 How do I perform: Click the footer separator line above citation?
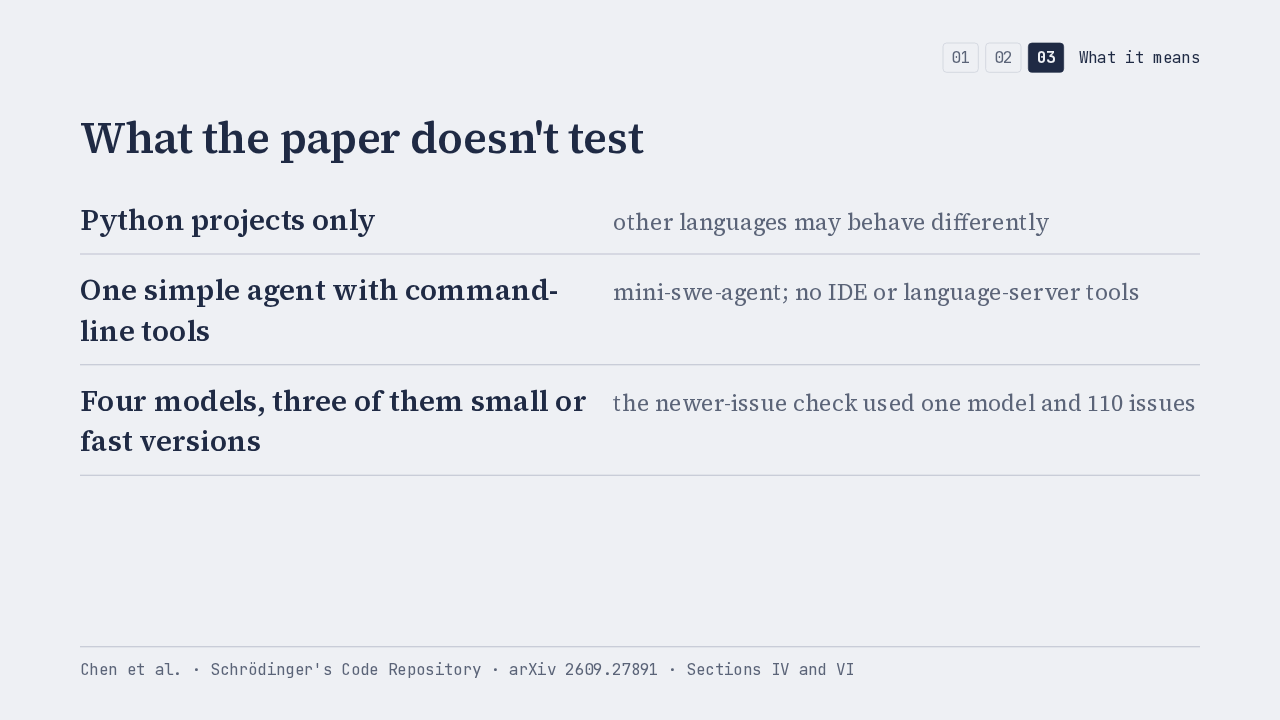[640, 647]
